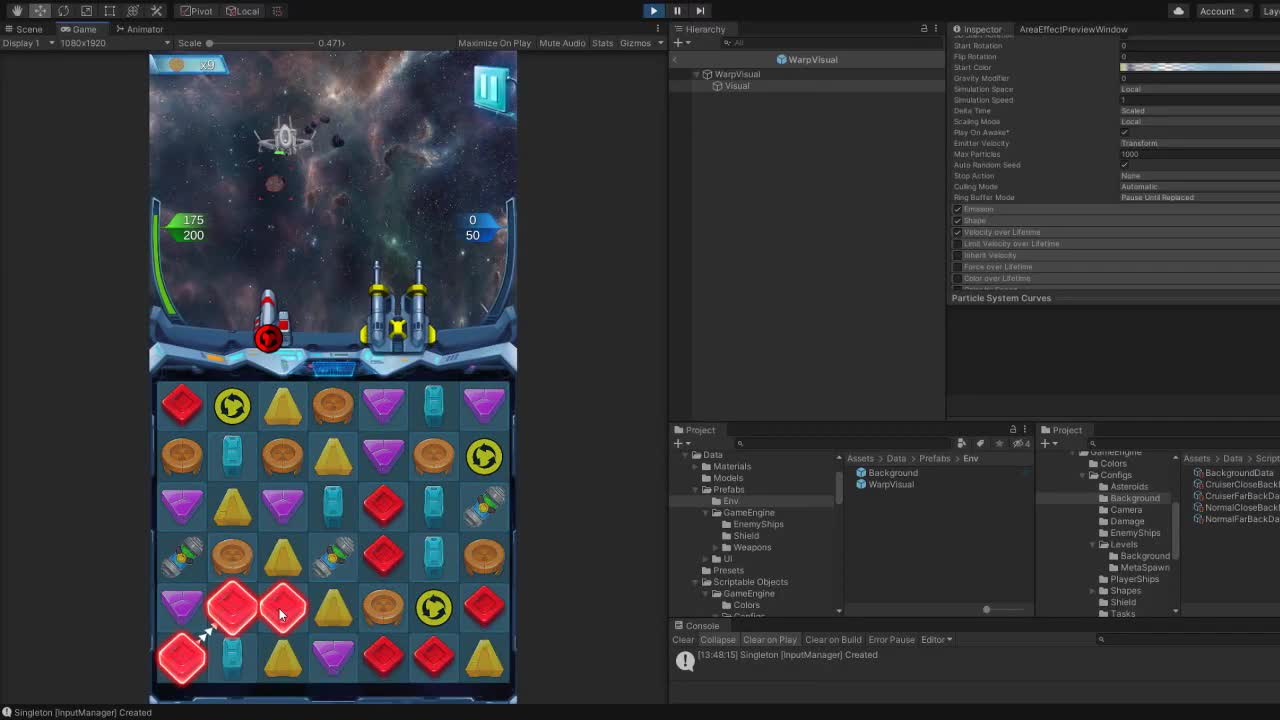Select the Scale tool
Image resolution: width=1280 pixels, height=720 pixels.
(85, 10)
